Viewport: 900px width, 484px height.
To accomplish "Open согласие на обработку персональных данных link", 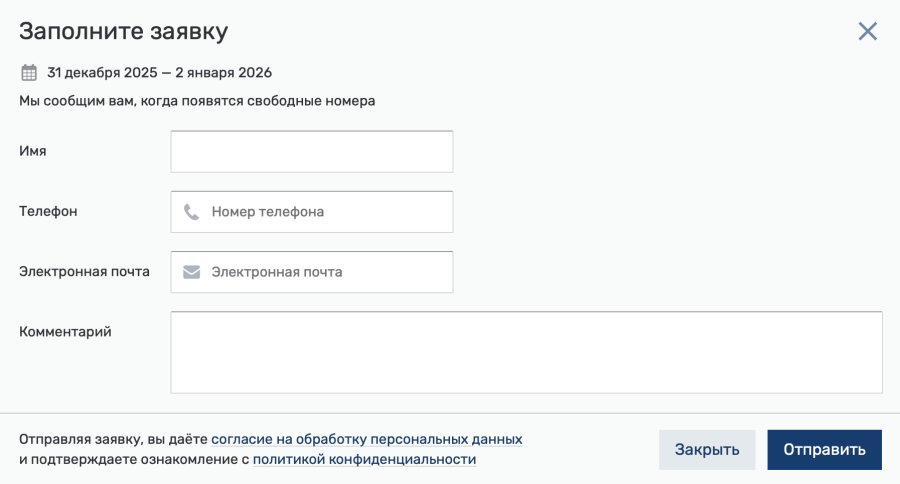I will point(367,439).
